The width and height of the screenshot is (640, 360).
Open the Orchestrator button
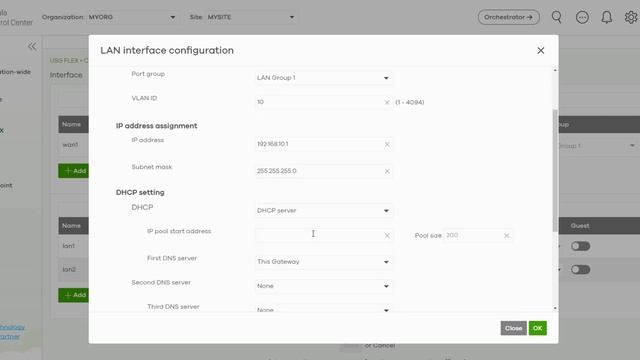509,17
